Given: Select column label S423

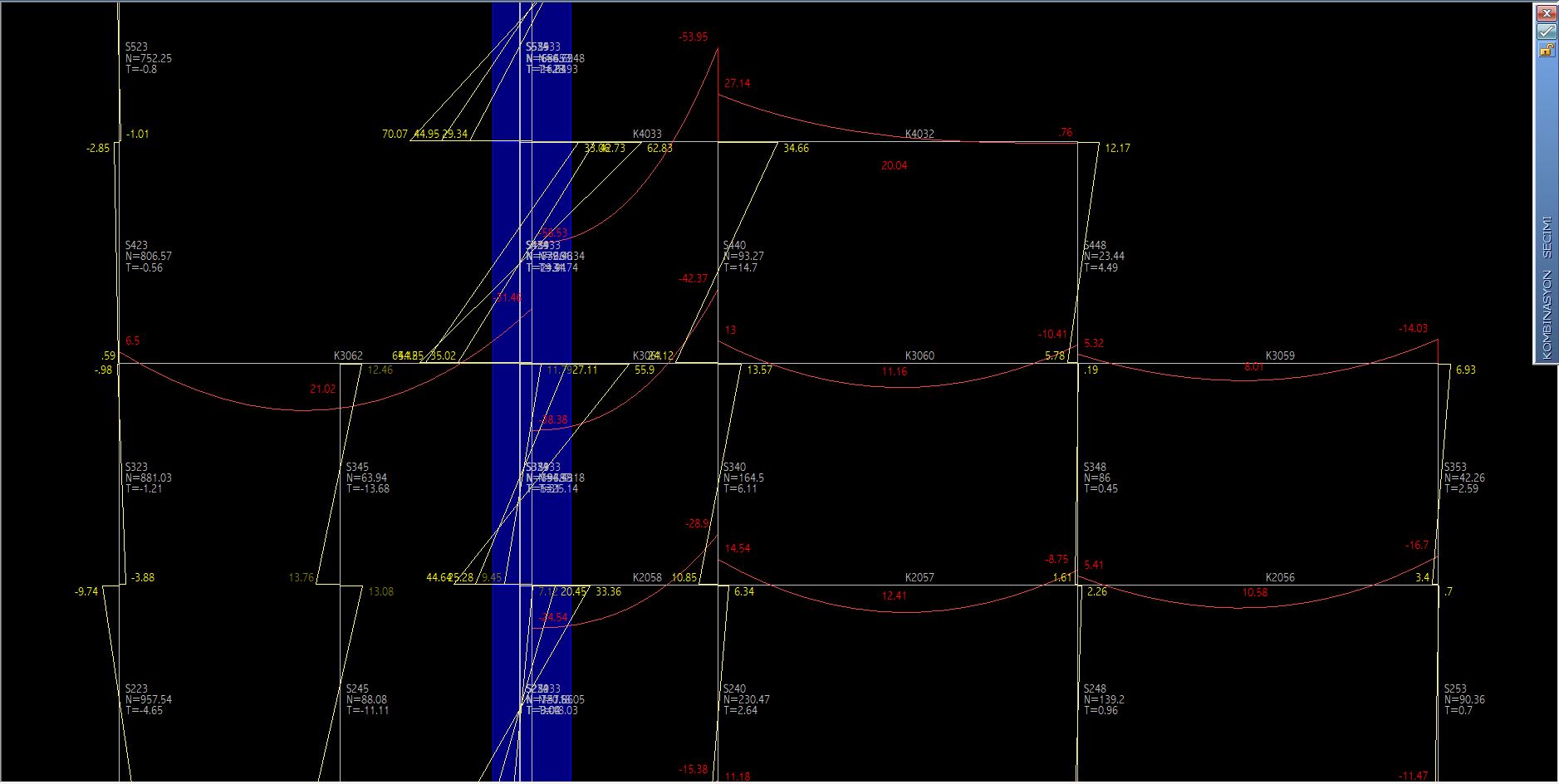Looking at the screenshot, I should click(136, 245).
